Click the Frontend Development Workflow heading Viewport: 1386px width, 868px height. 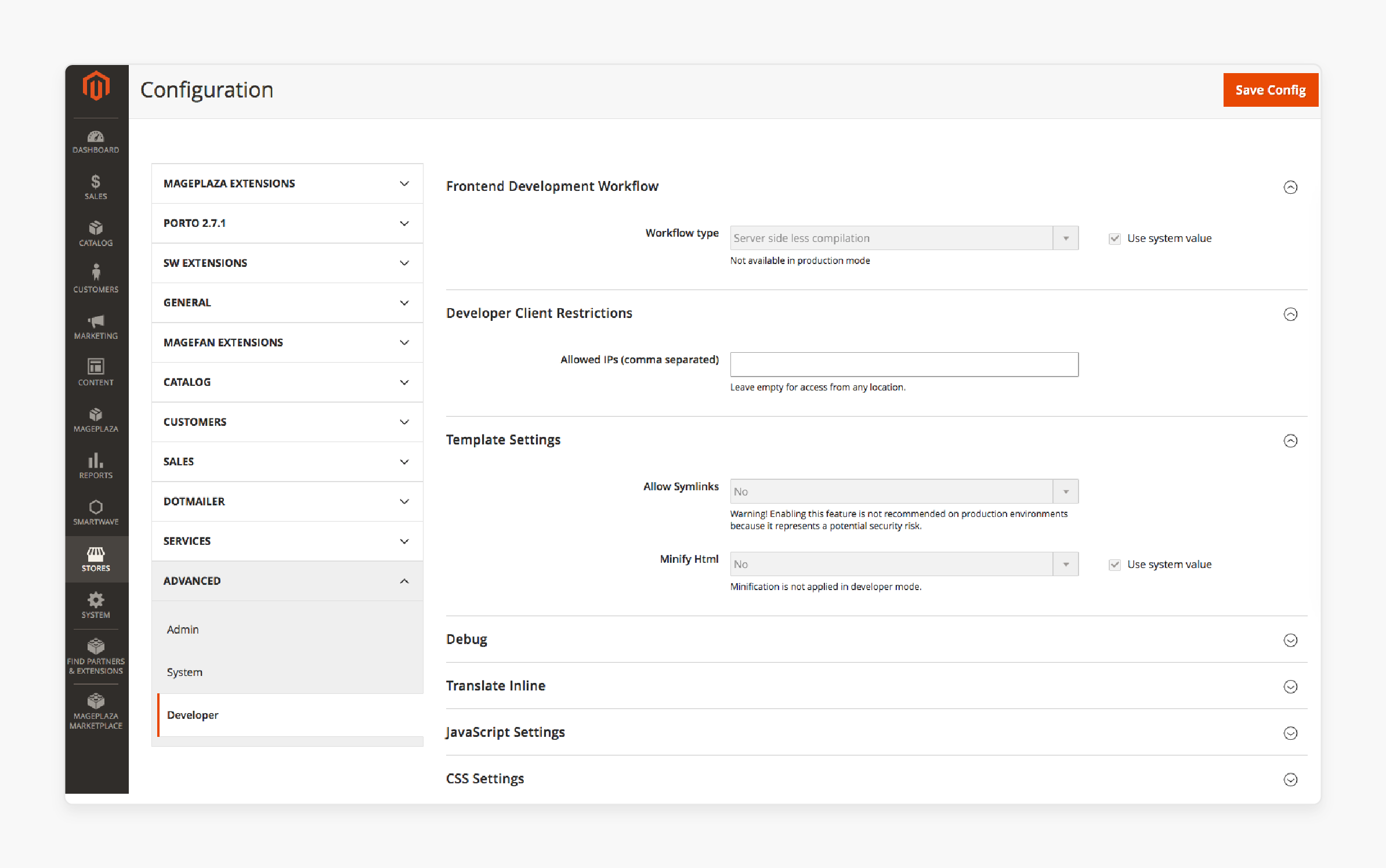click(552, 186)
